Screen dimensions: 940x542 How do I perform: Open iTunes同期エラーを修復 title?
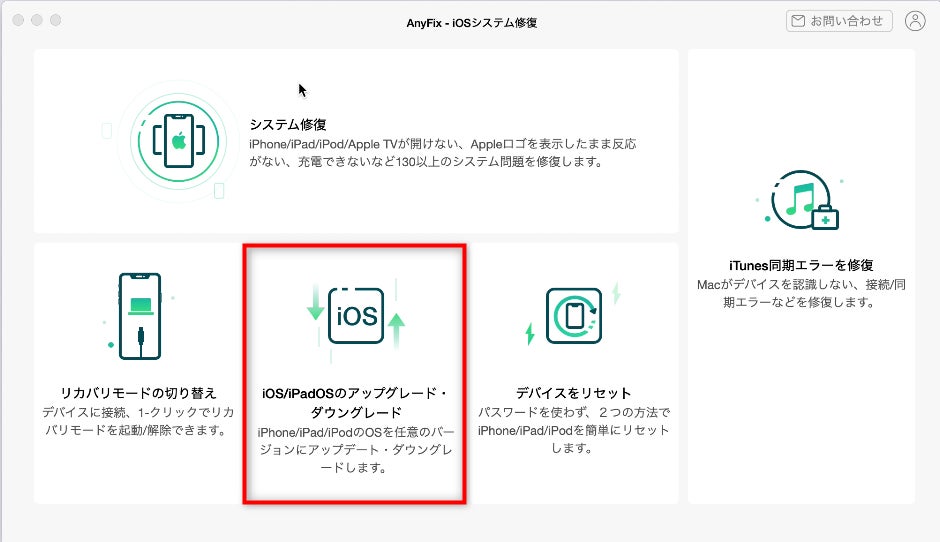coord(801,265)
